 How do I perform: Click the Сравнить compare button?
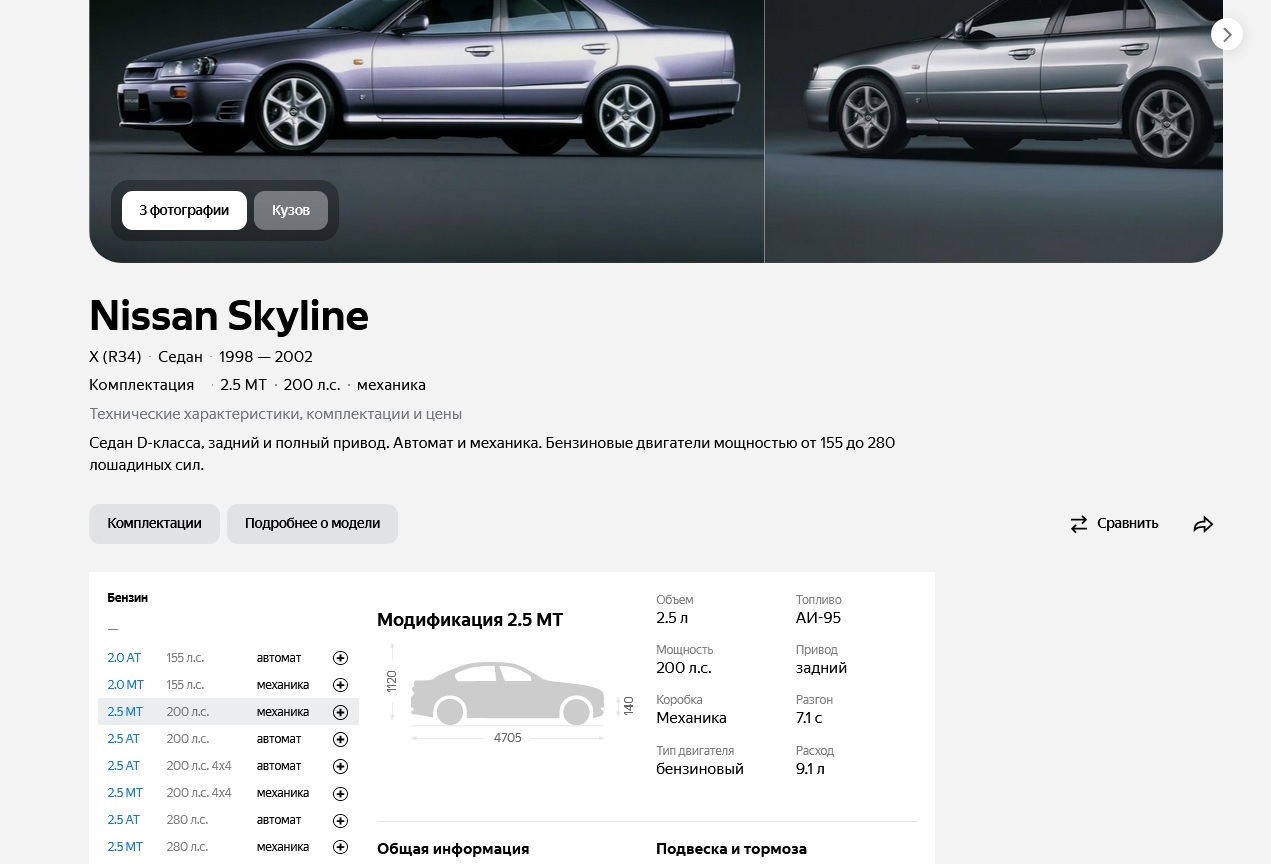[x=1114, y=523]
